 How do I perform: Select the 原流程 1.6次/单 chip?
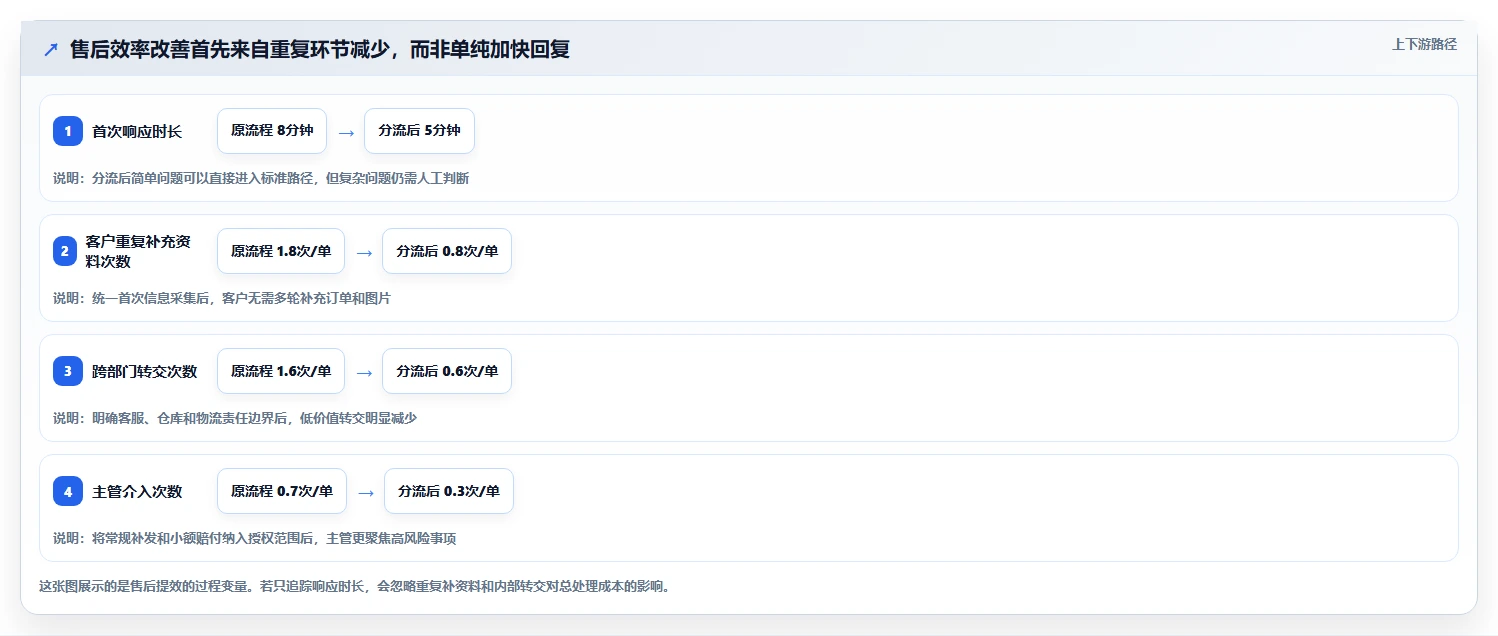coord(281,371)
